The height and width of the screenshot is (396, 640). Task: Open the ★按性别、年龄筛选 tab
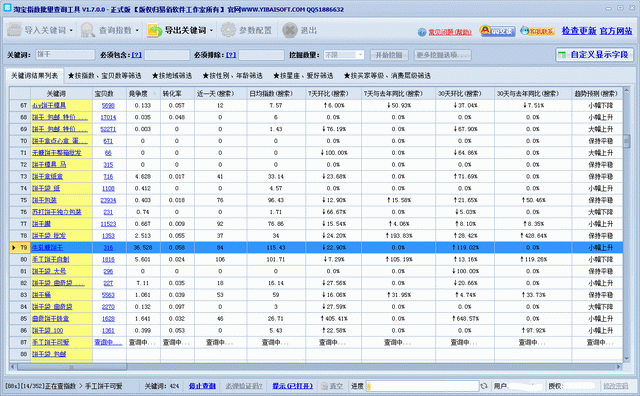pyautogui.click(x=233, y=76)
